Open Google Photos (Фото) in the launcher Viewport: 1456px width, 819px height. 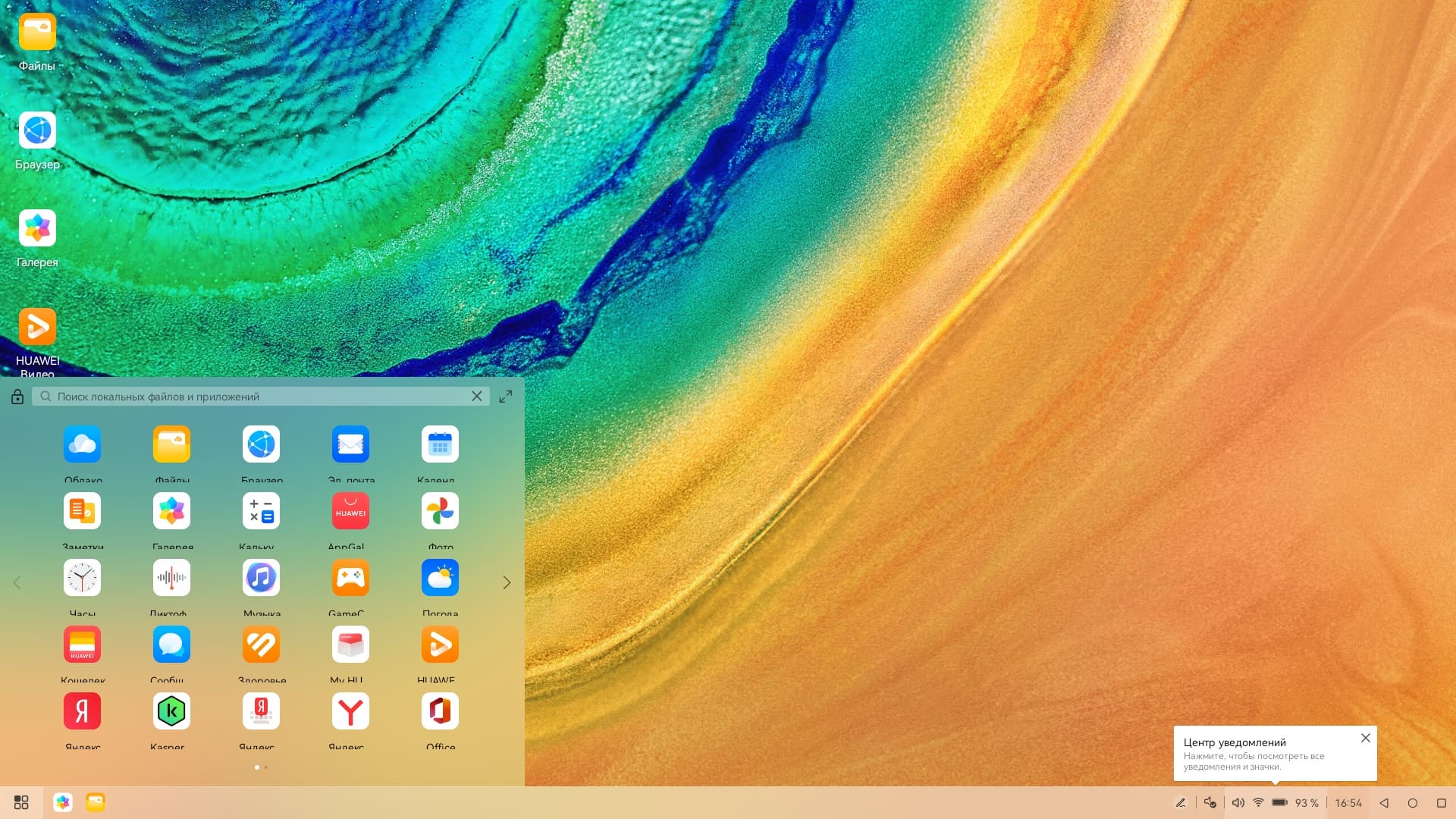point(440,511)
